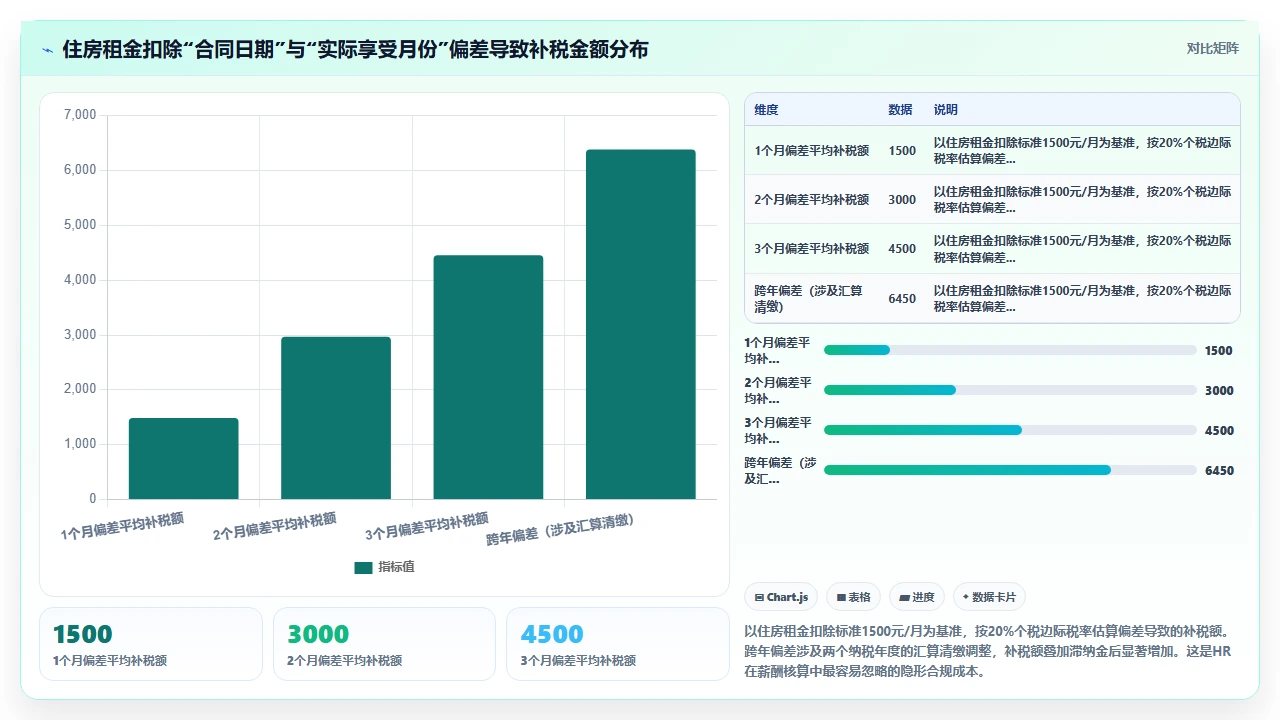Click the 数据卡片 tag chip

989,597
